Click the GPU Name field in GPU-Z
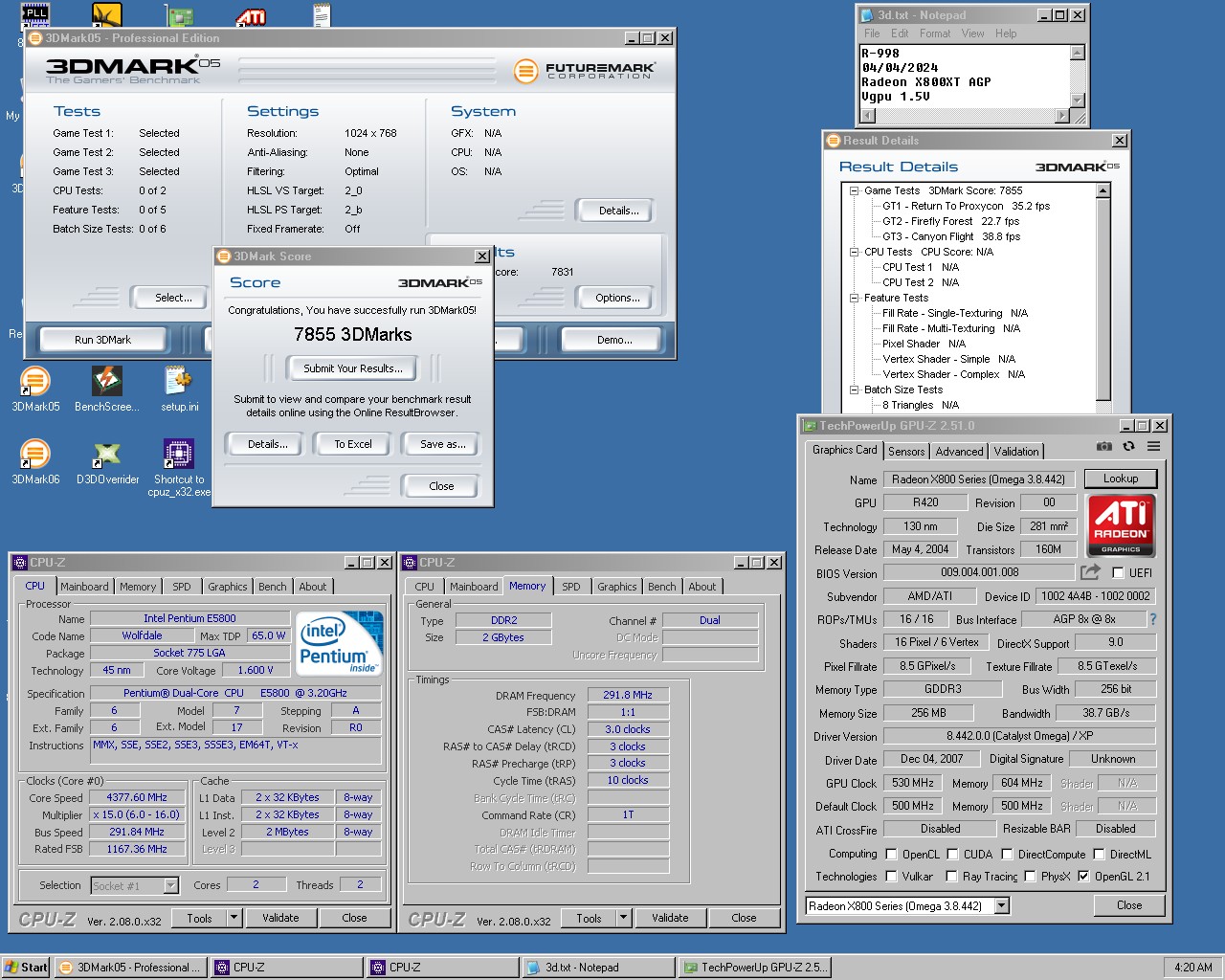This screenshot has height=980, width=1225. 980,479
